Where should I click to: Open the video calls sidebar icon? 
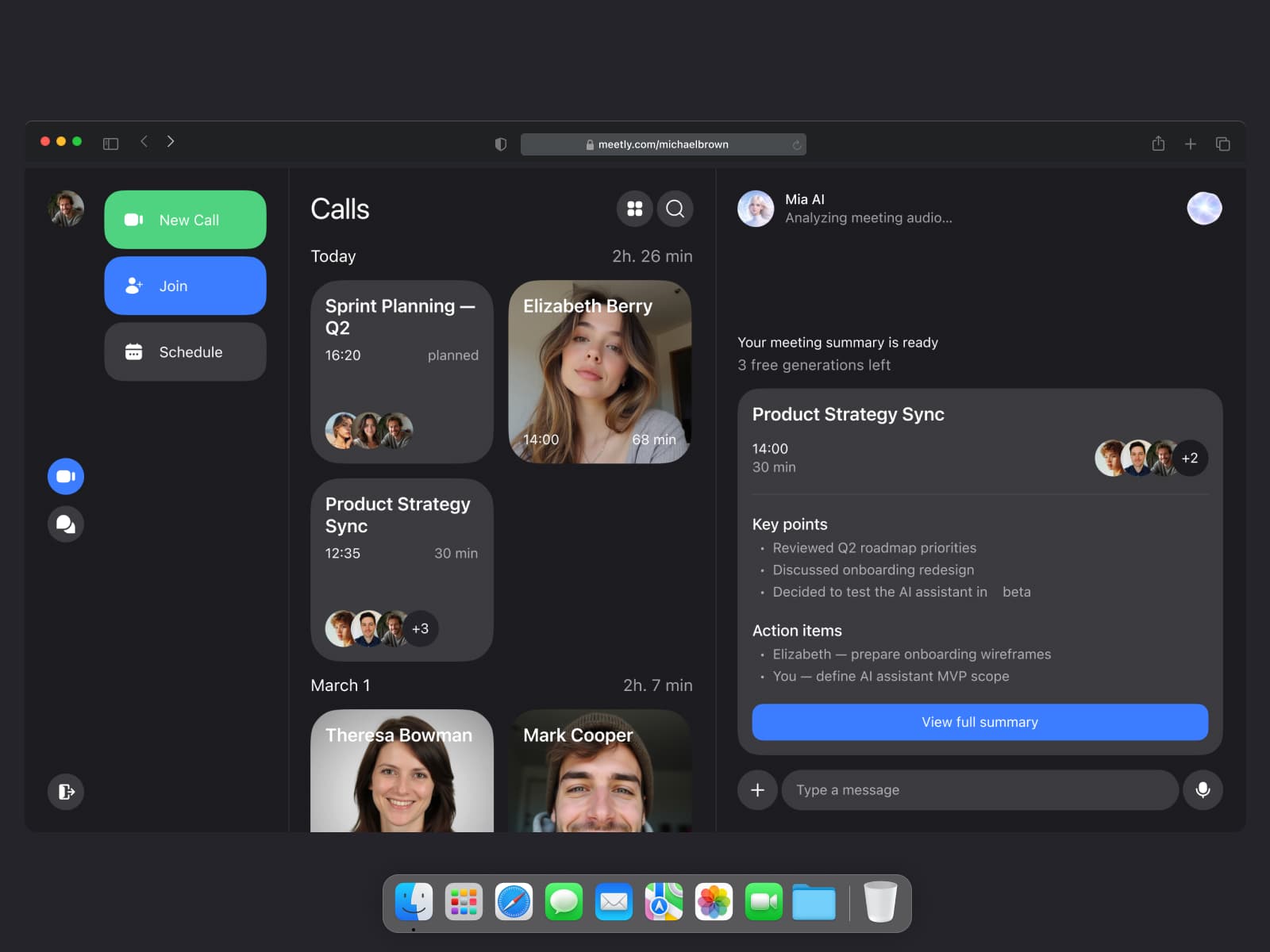pyautogui.click(x=66, y=476)
